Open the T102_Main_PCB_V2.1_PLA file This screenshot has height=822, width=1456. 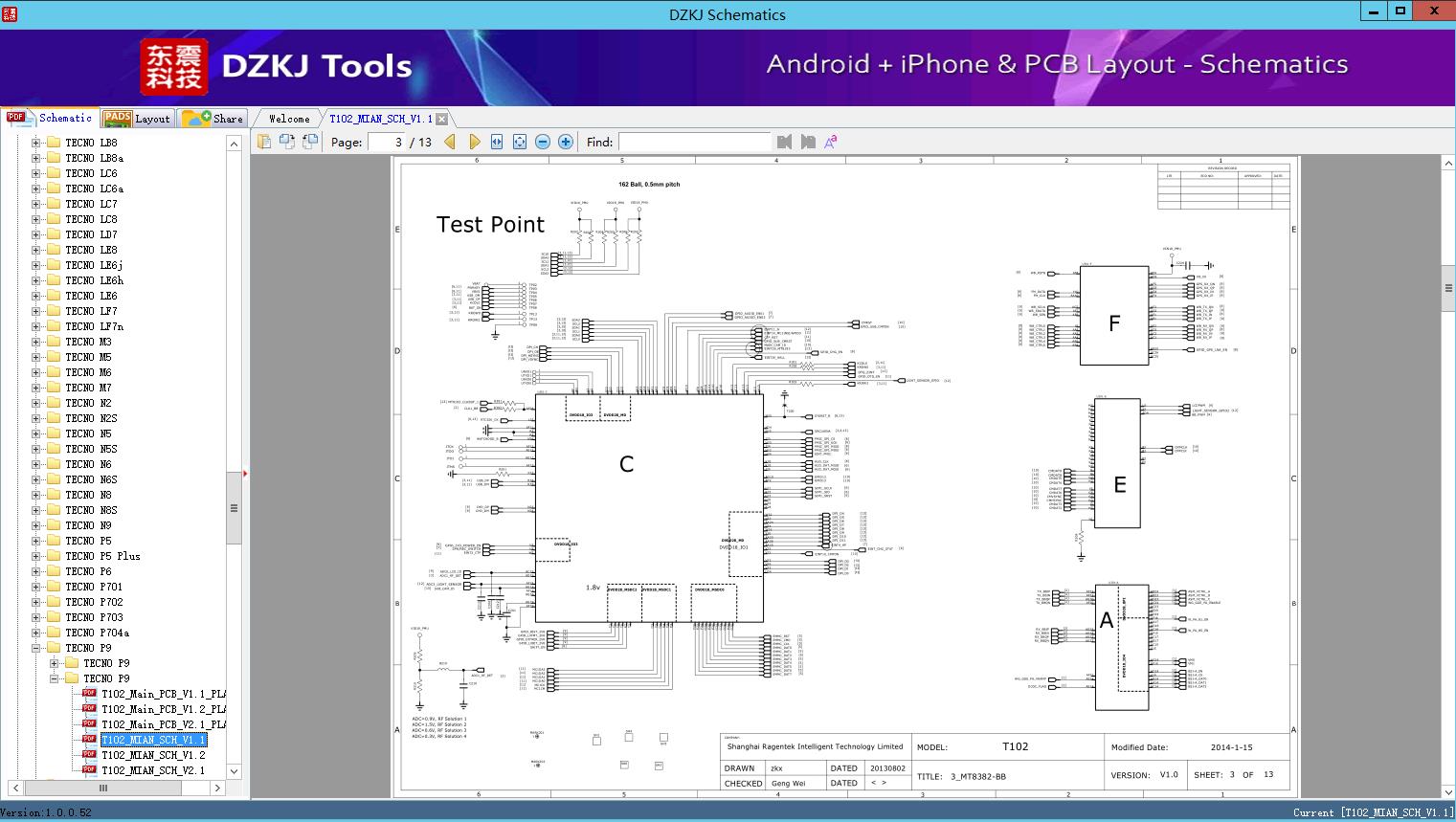click(x=164, y=724)
